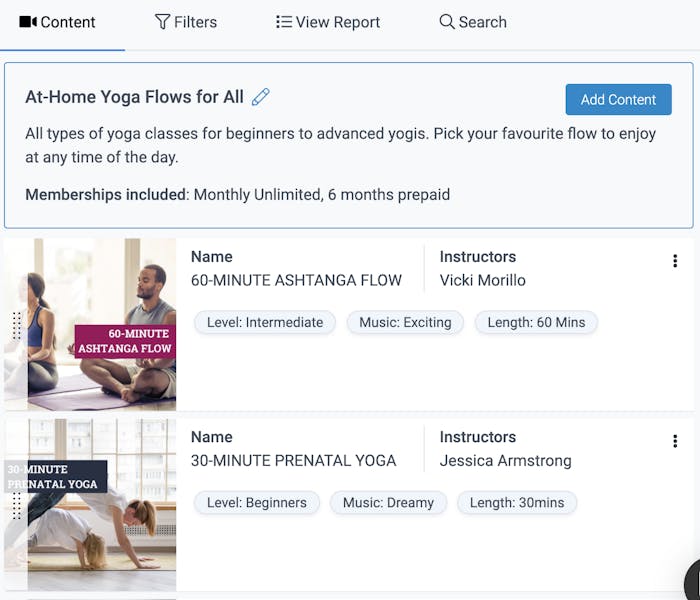
Task: Click the Add Content button
Action: coord(618,100)
